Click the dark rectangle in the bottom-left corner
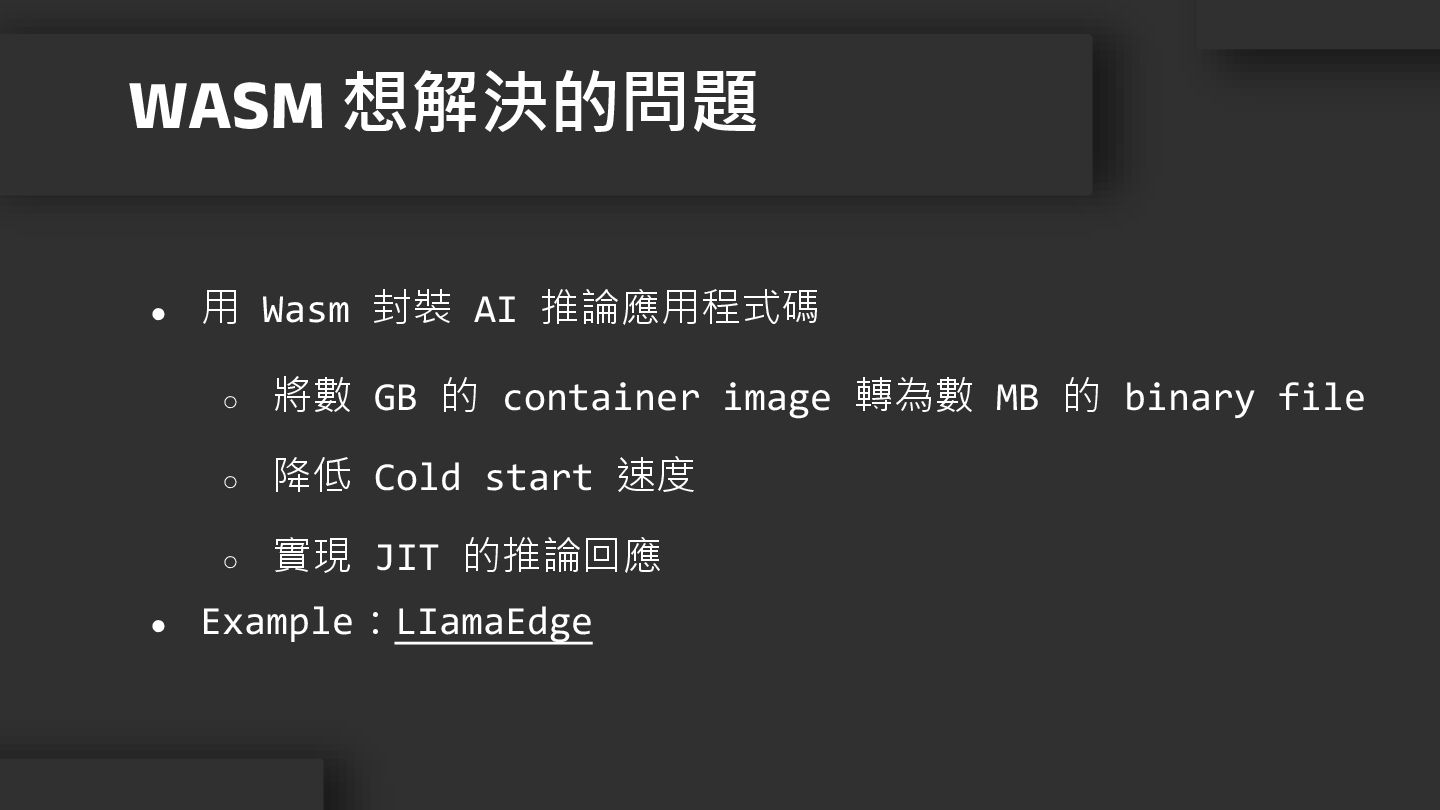This screenshot has width=1440, height=810. (161, 784)
